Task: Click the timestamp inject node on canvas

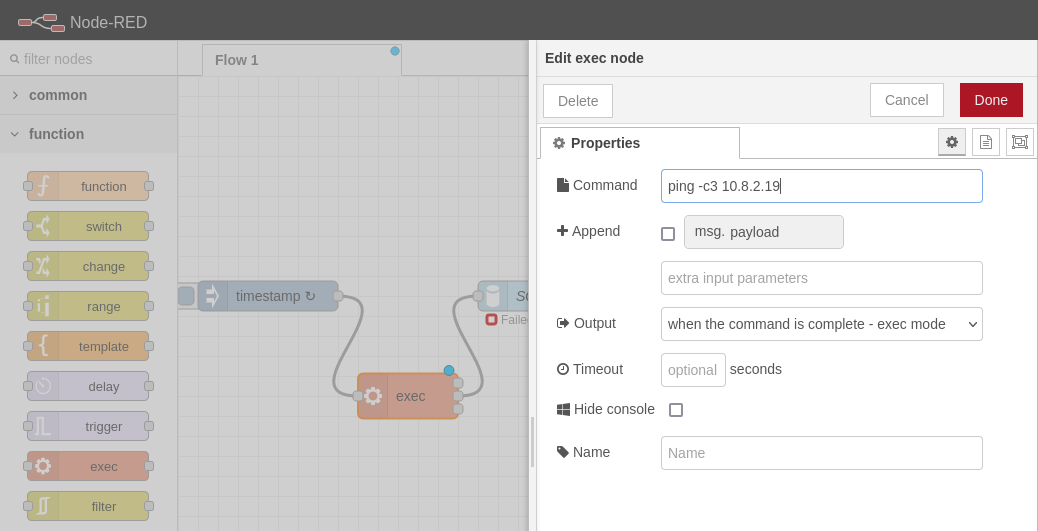Action: (268, 296)
